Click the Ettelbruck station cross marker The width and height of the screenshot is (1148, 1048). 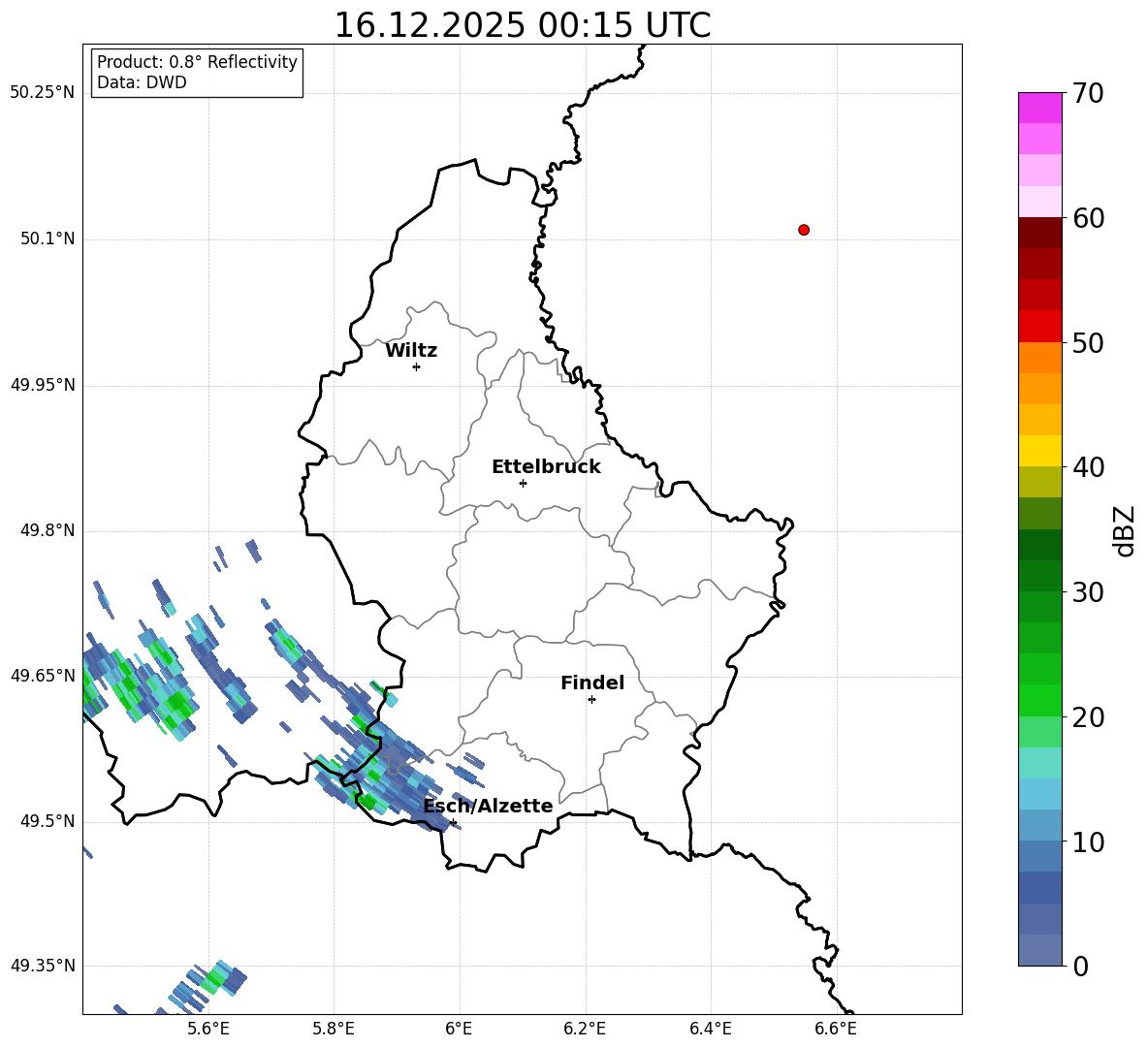pyautogui.click(x=523, y=483)
